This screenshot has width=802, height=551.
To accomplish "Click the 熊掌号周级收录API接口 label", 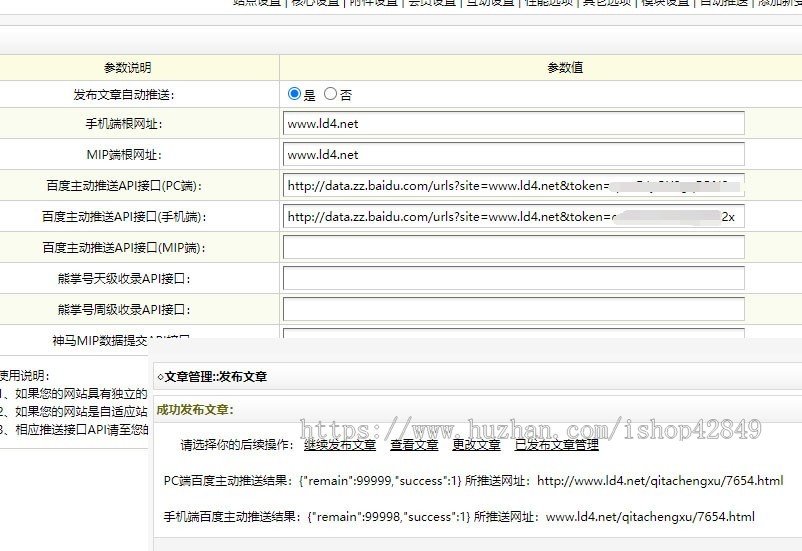I will (x=124, y=310).
